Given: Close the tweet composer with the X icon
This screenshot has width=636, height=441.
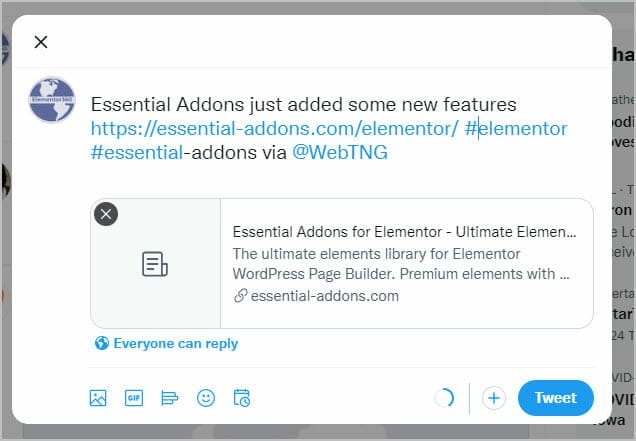Looking at the screenshot, I should [x=41, y=42].
